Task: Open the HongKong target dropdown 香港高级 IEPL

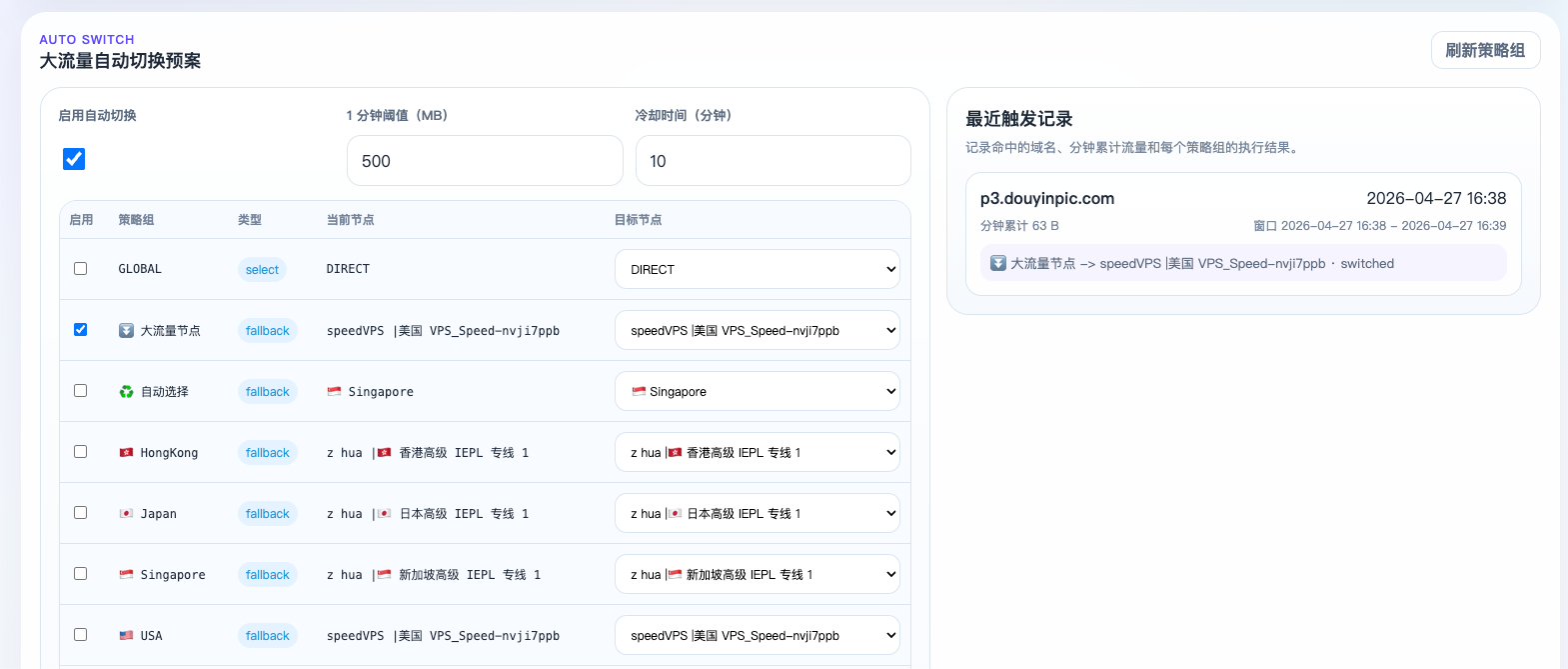Action: click(757, 452)
